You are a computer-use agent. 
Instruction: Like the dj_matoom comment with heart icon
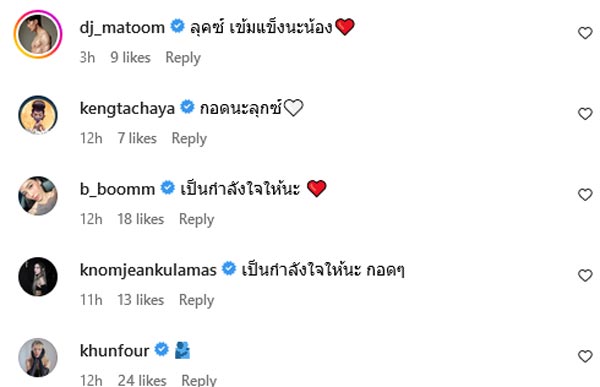point(585,33)
